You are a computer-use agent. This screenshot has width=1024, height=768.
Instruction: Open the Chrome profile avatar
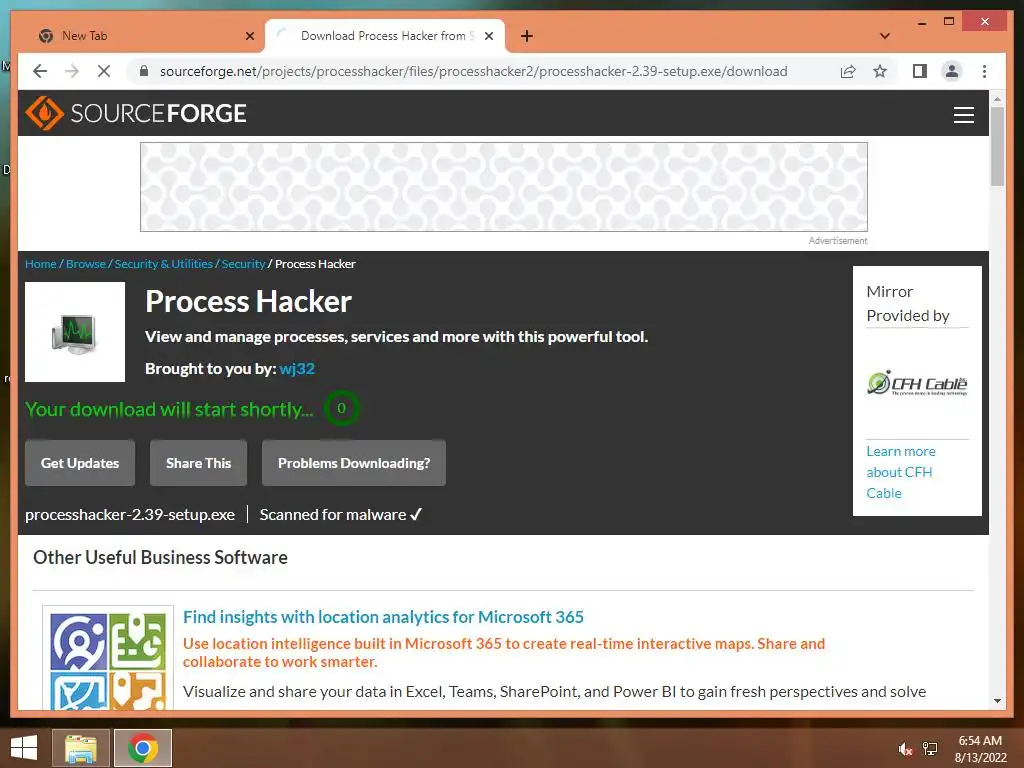(x=952, y=71)
